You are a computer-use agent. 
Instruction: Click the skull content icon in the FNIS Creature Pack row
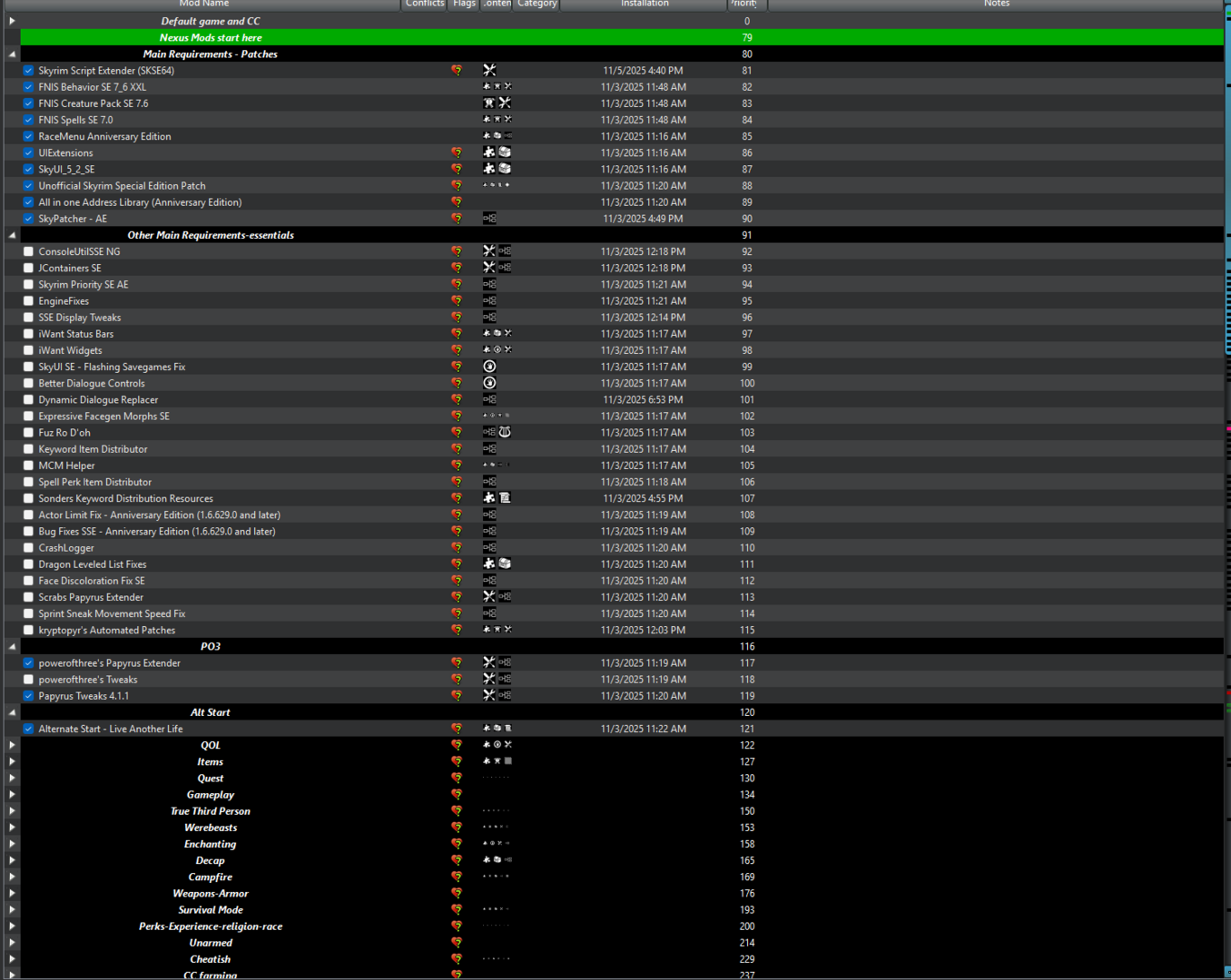pos(489,103)
